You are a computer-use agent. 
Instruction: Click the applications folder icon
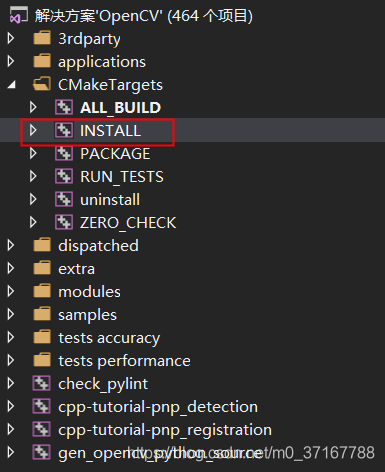pyautogui.click(x=42, y=61)
